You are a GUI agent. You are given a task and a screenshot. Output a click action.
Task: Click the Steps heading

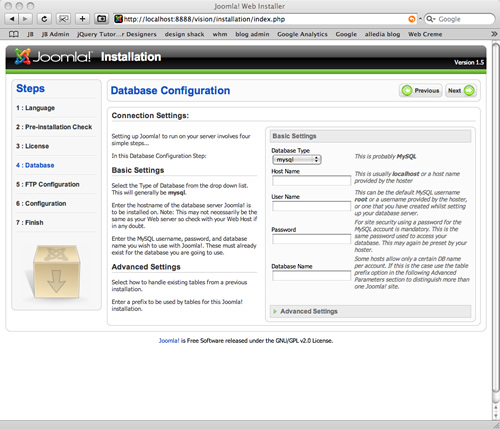point(30,88)
